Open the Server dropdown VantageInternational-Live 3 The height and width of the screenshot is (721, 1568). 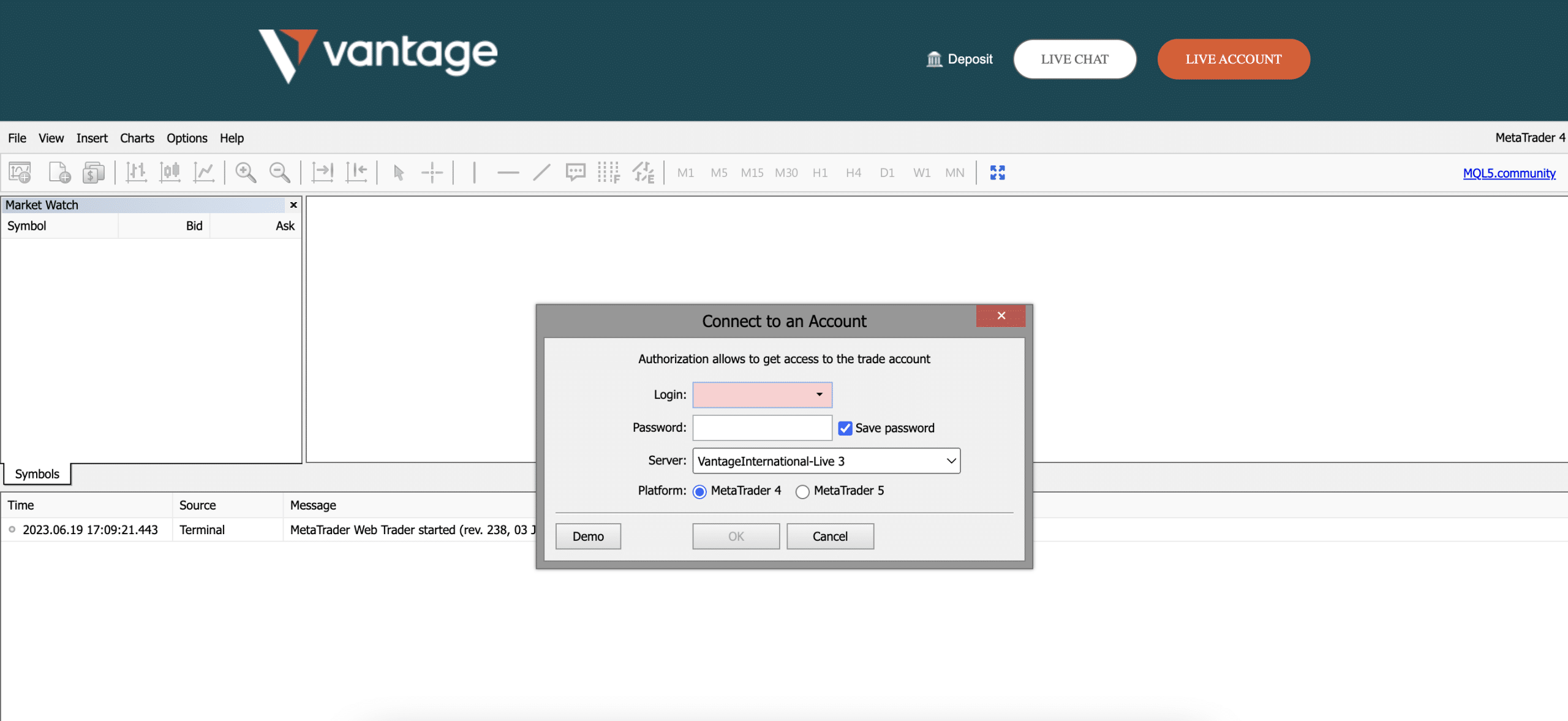(826, 461)
